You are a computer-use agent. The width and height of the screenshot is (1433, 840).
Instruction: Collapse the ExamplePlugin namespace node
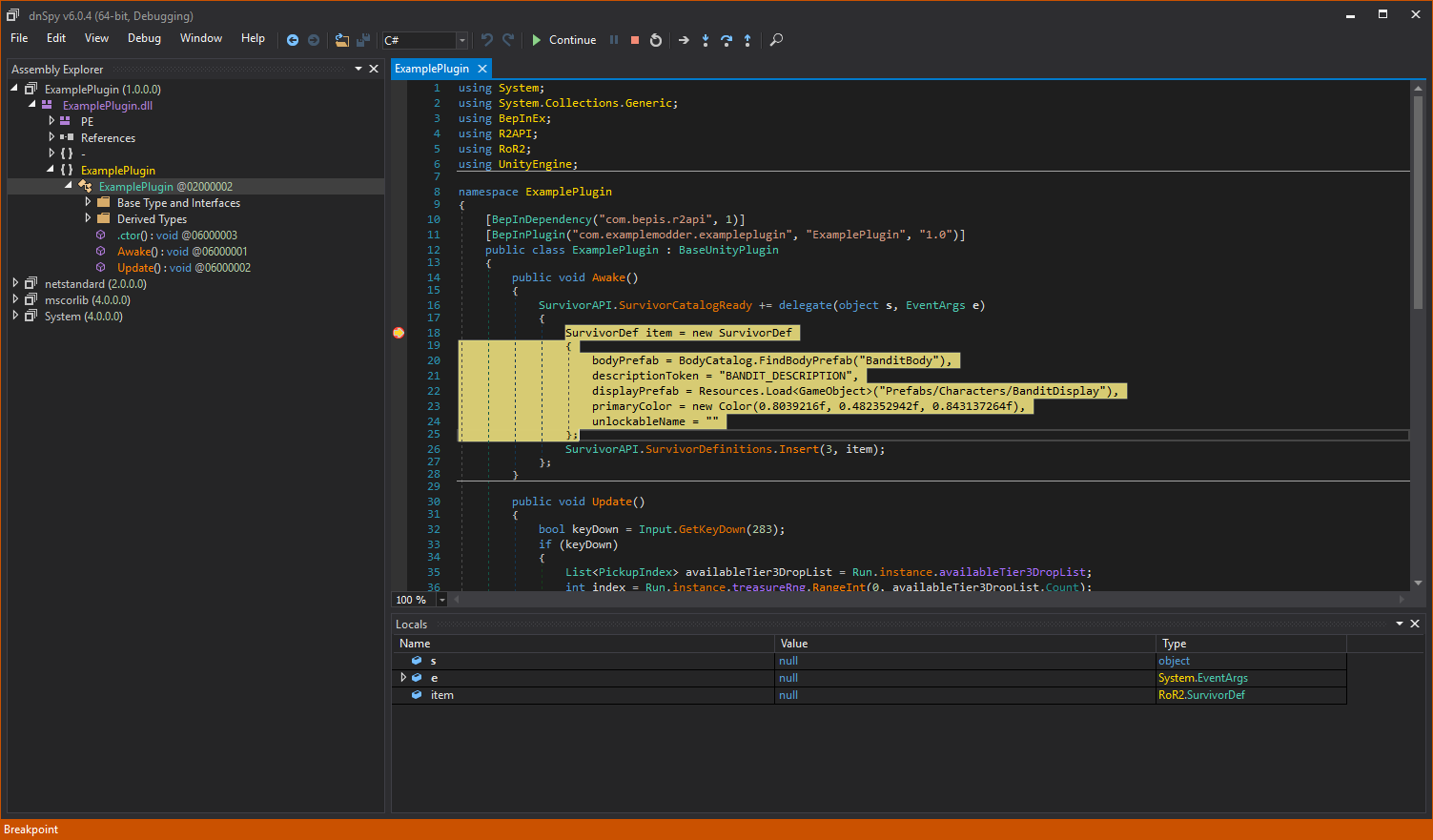[51, 170]
